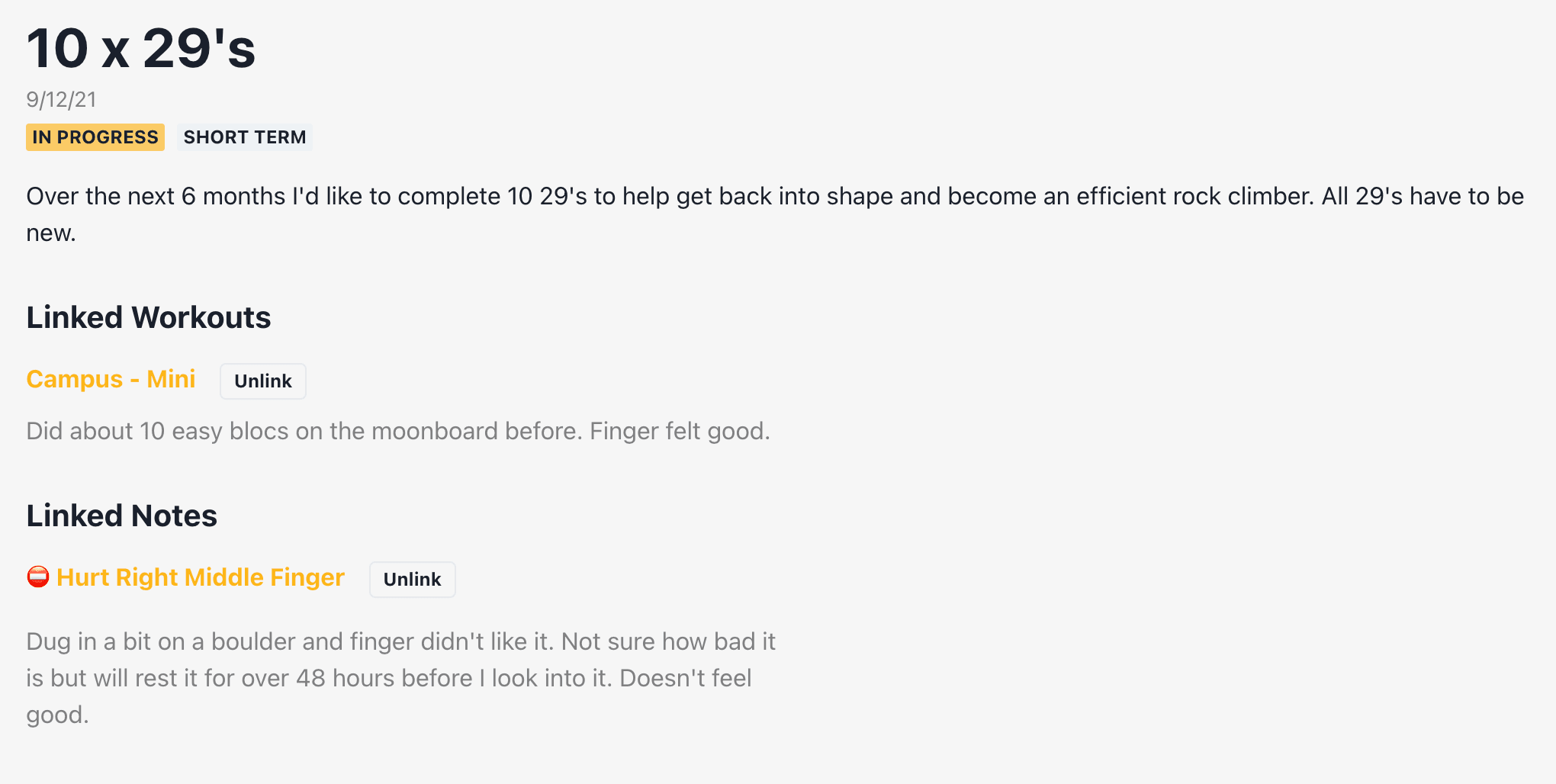The image size is (1556, 784).
Task: Click the red no-entry icon beside the note title
Action: (38, 577)
